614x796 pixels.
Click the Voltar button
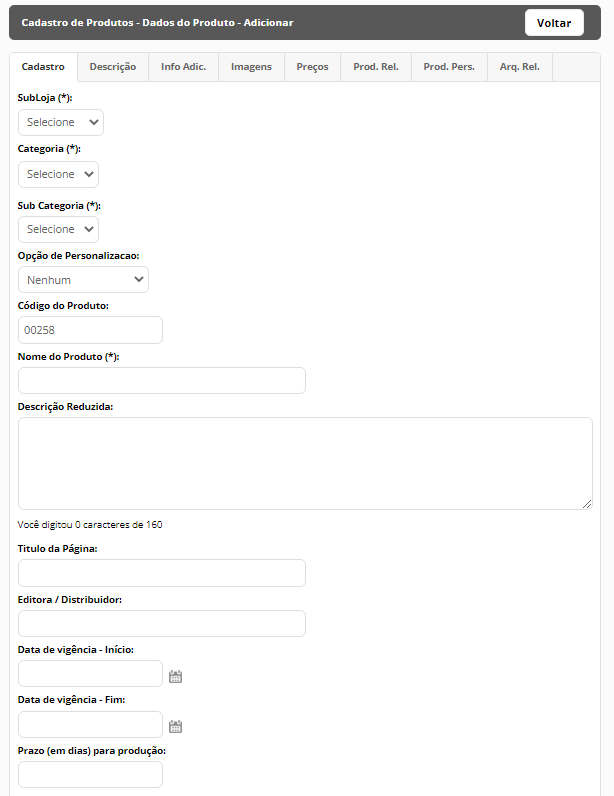point(554,23)
